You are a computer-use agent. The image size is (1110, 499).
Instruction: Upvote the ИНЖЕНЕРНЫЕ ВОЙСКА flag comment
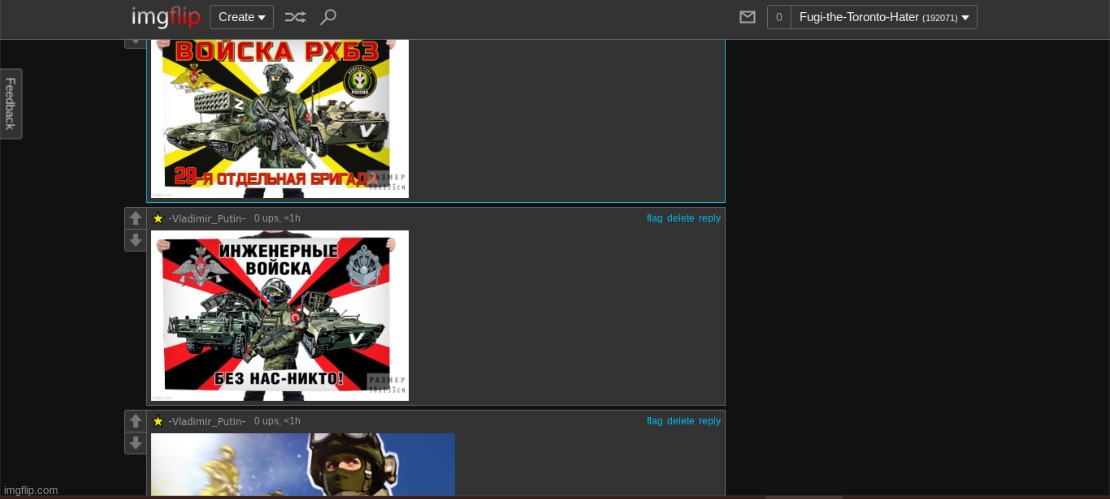pos(135,219)
